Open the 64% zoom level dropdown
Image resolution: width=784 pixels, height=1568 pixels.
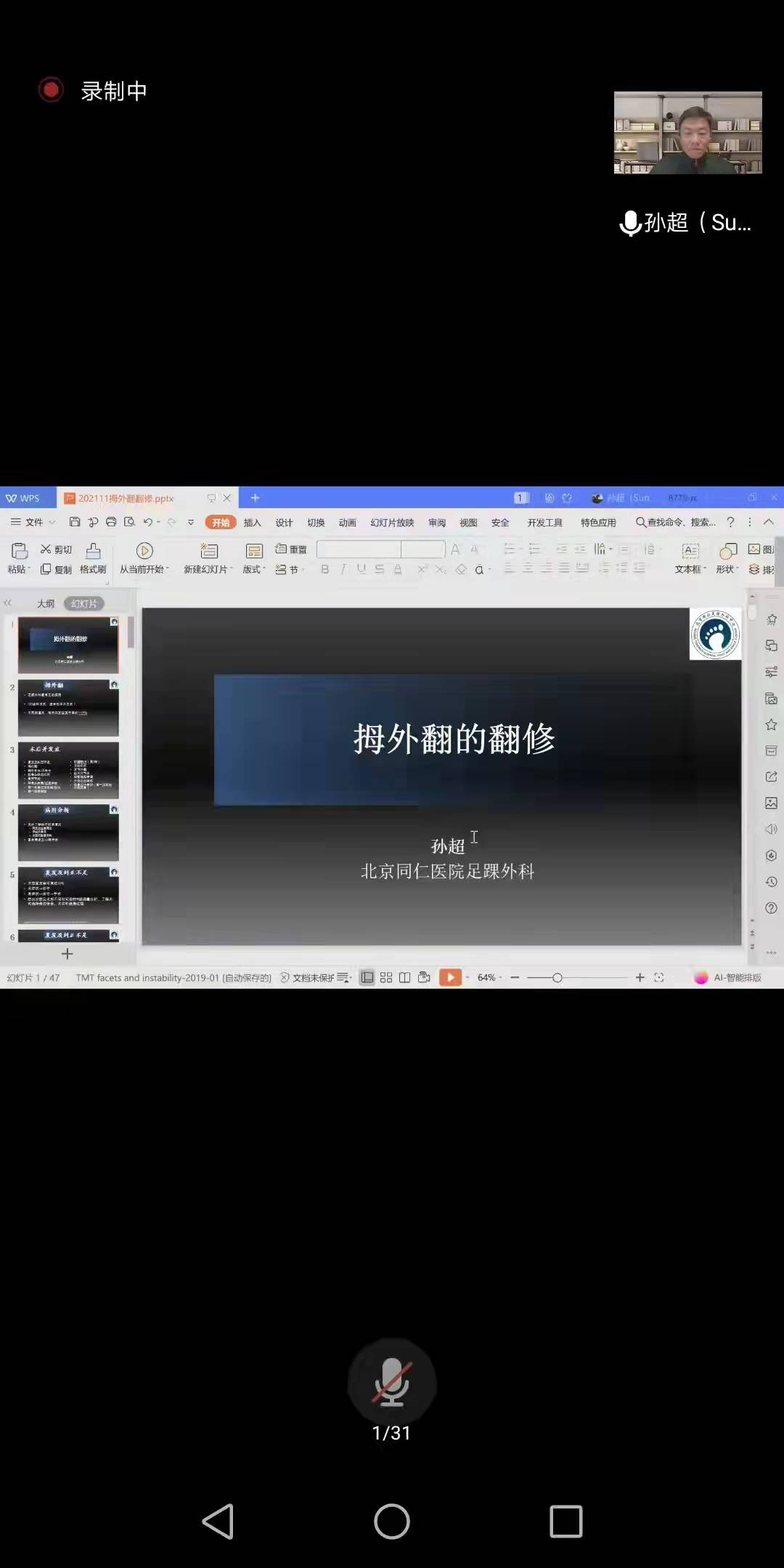click(489, 978)
